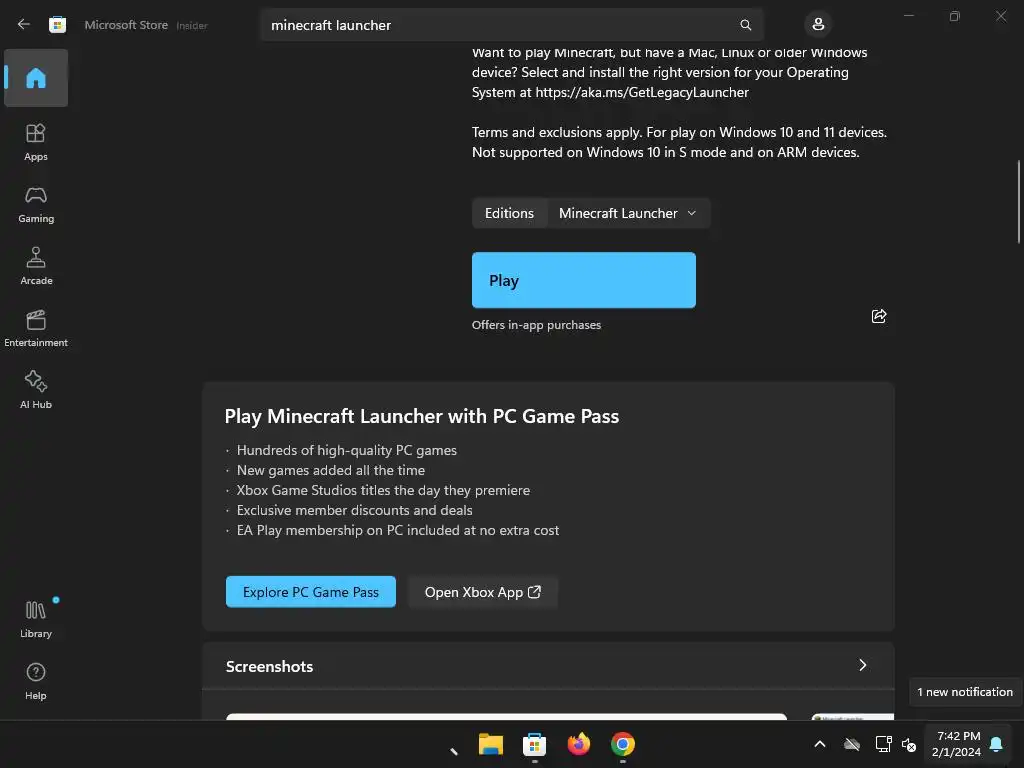Click the '1 new notification' tooltip
The image size is (1024, 768).
(965, 692)
